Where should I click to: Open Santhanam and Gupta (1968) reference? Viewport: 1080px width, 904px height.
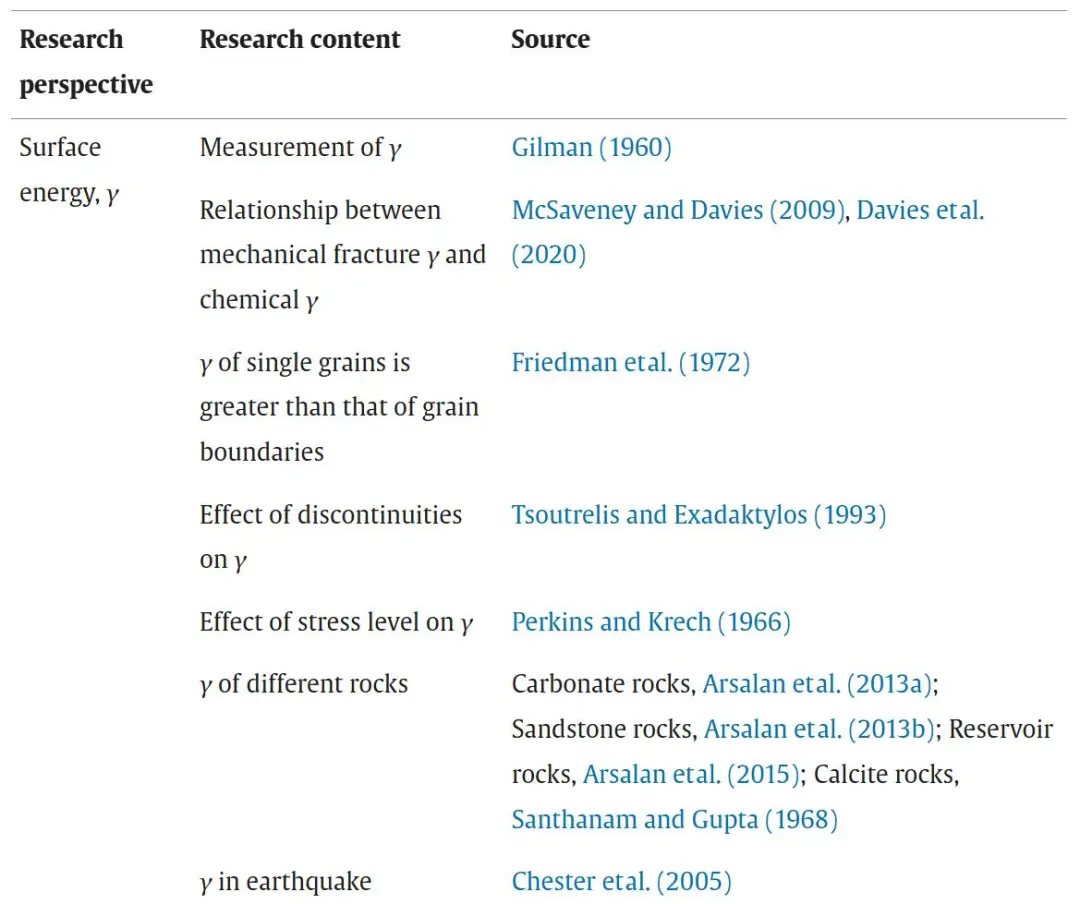point(674,819)
